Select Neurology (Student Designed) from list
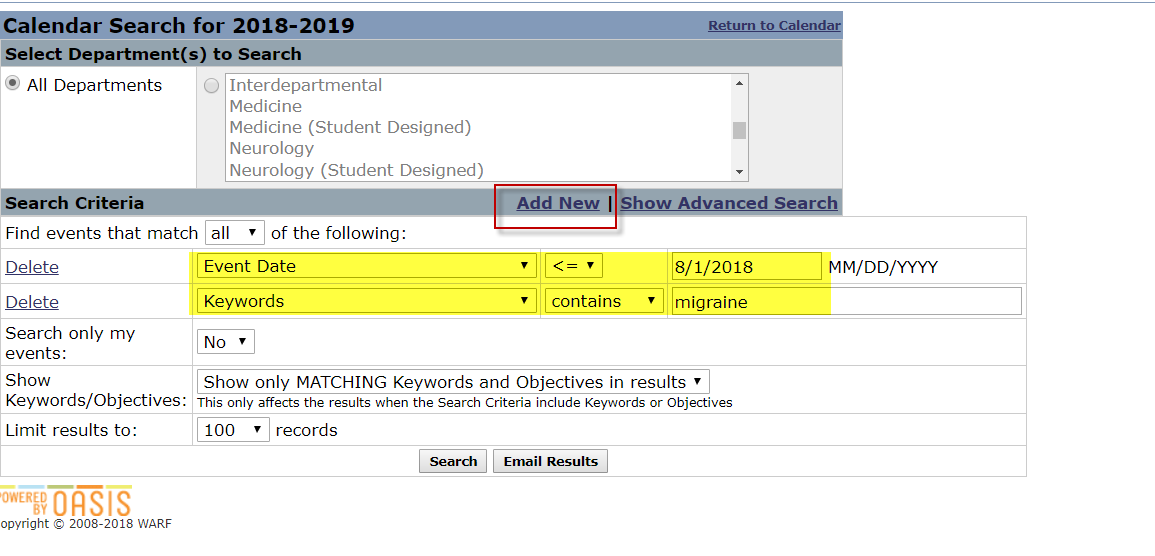Screen dimensions: 1155x556 [356, 170]
